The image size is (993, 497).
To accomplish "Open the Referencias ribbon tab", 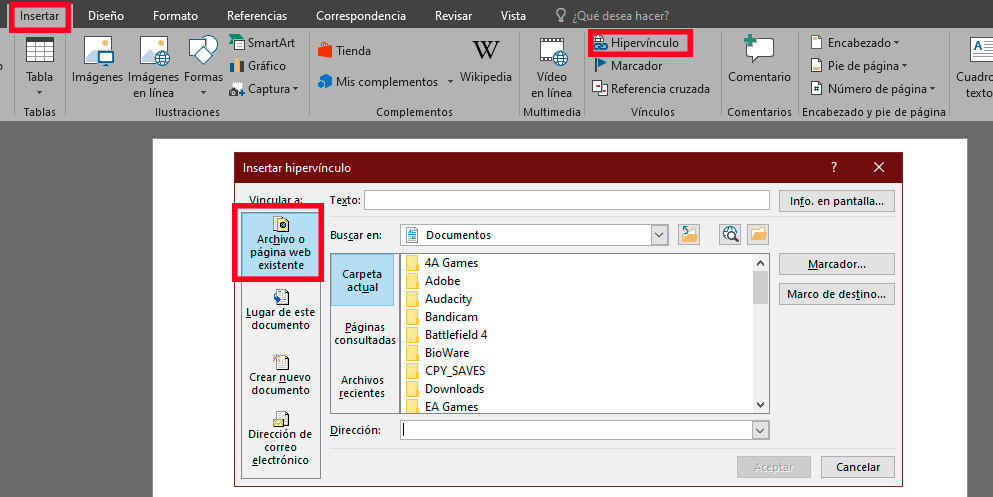I will click(x=257, y=16).
